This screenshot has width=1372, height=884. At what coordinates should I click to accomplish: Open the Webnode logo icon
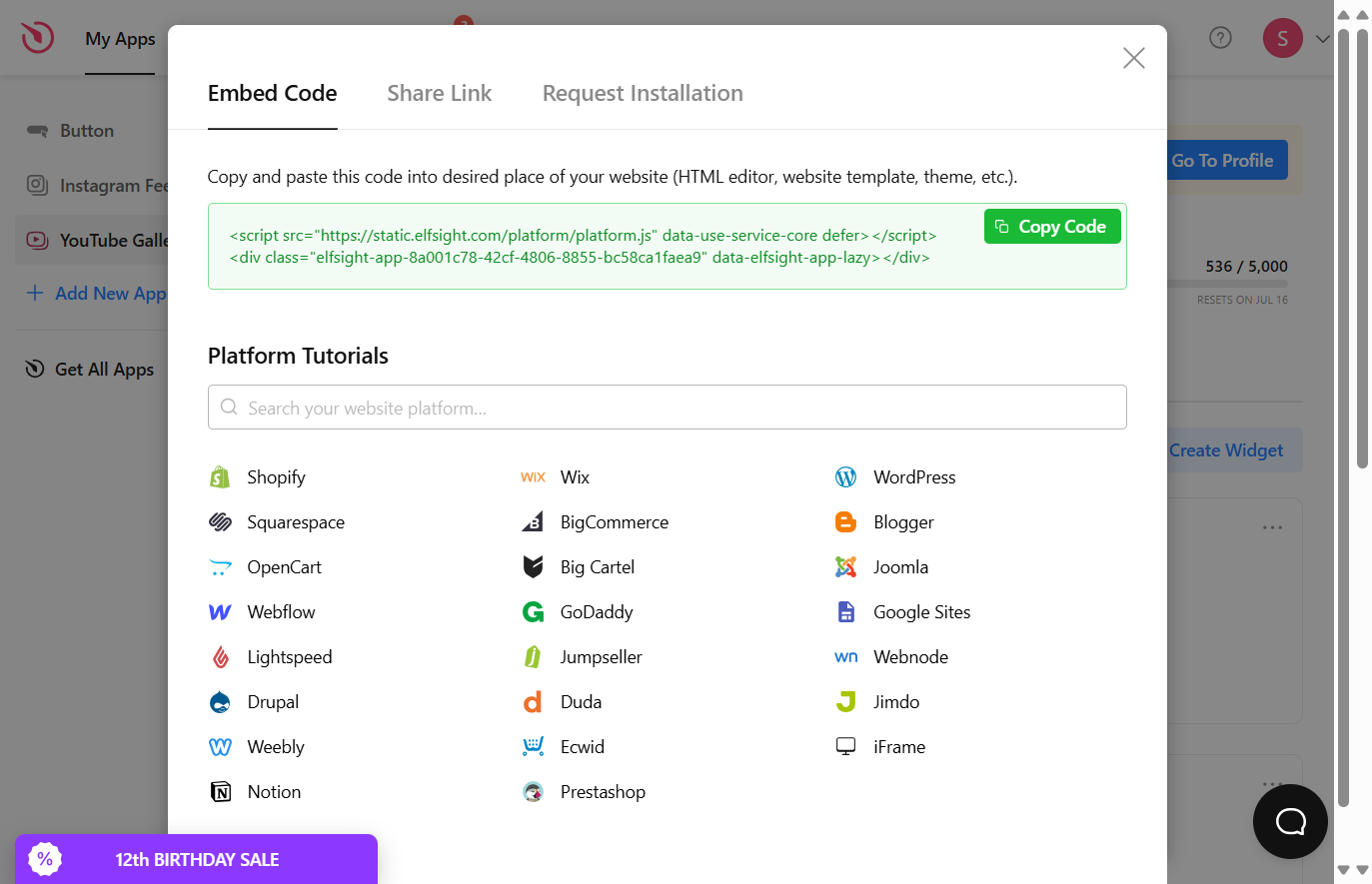pyautogui.click(x=845, y=657)
